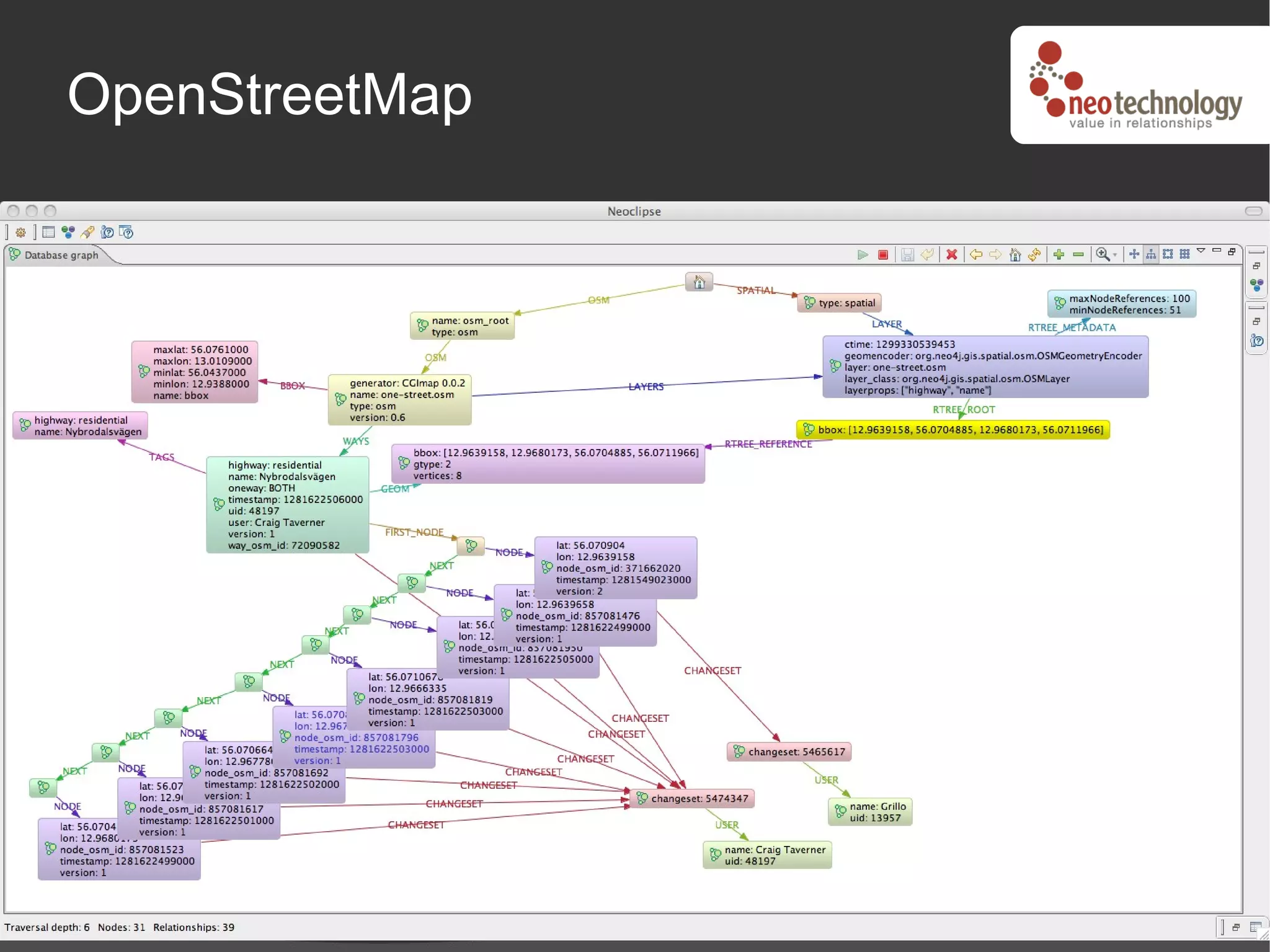Click the three colored circles relationship icon
Image resolution: width=1270 pixels, height=952 pixels.
coord(68,232)
